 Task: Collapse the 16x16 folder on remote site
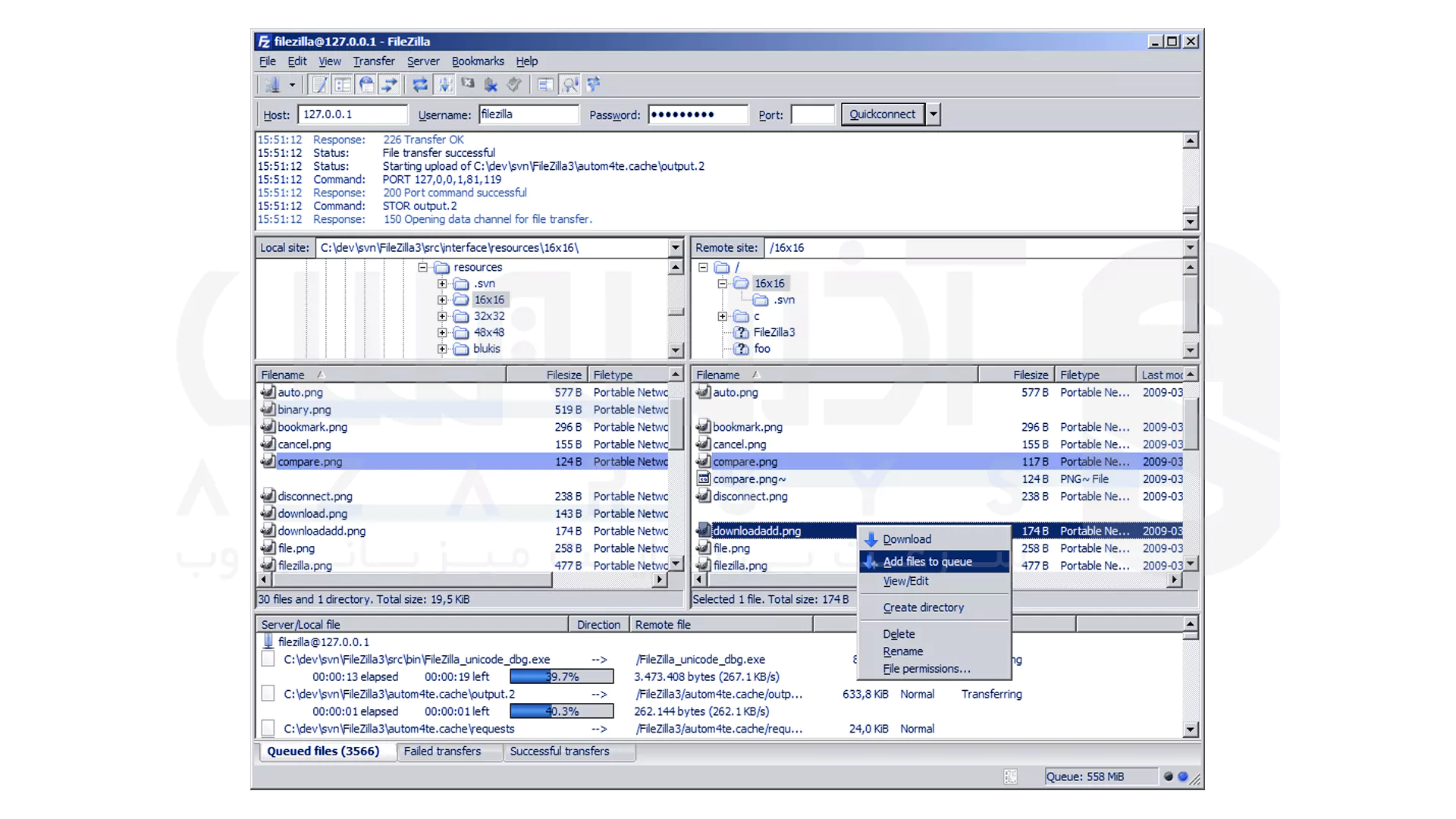722,283
